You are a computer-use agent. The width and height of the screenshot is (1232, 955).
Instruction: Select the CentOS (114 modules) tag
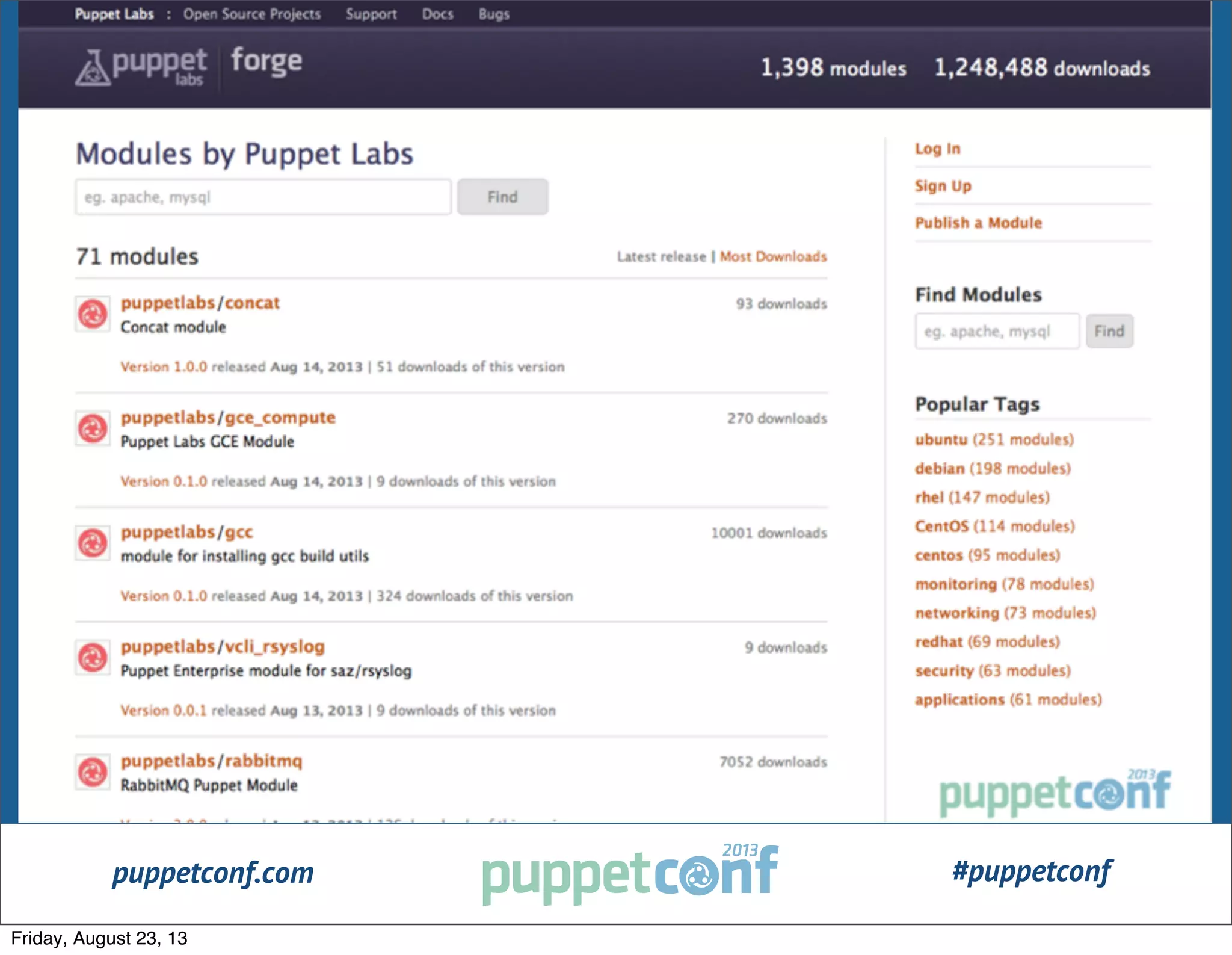994,526
